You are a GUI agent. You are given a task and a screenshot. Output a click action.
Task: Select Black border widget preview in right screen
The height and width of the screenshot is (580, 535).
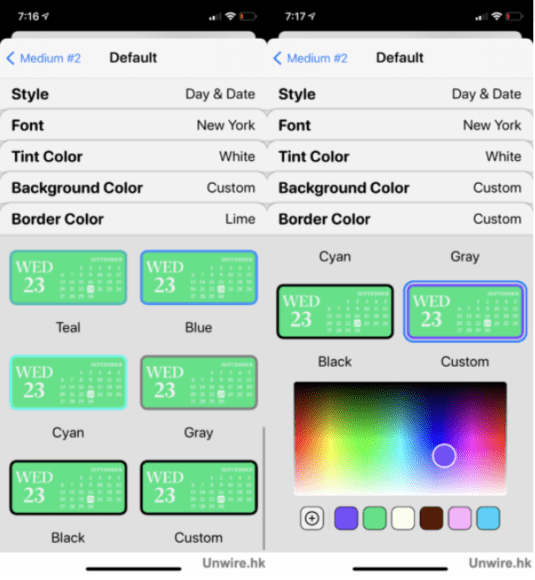[x=335, y=311]
